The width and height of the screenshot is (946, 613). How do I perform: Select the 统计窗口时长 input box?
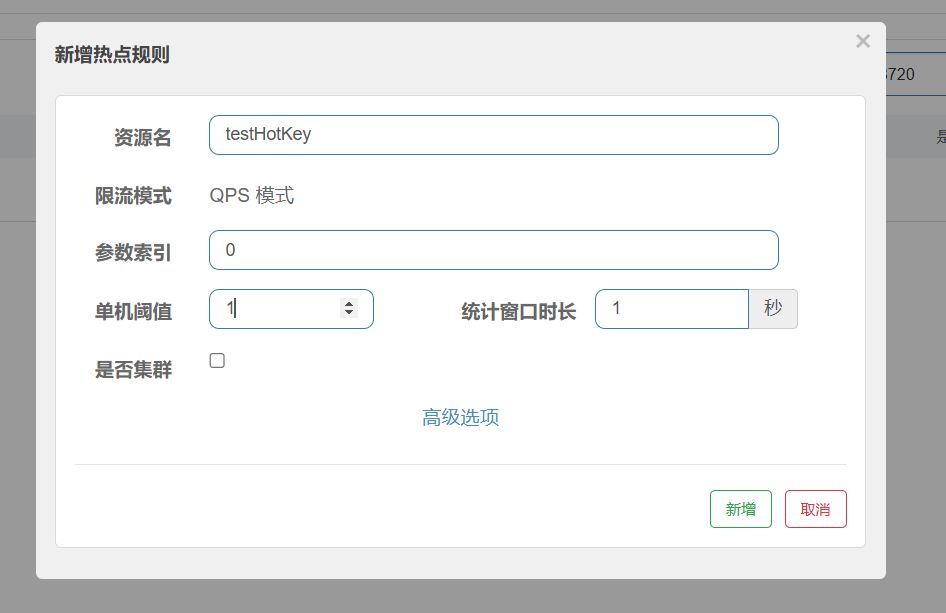coord(671,309)
